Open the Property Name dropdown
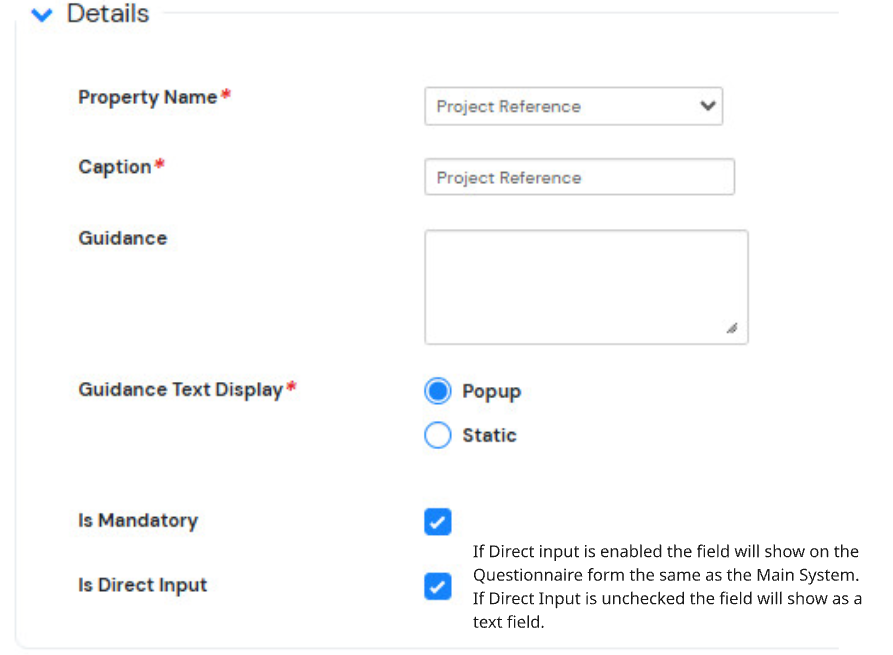Screen dimensions: 893x655 point(574,106)
